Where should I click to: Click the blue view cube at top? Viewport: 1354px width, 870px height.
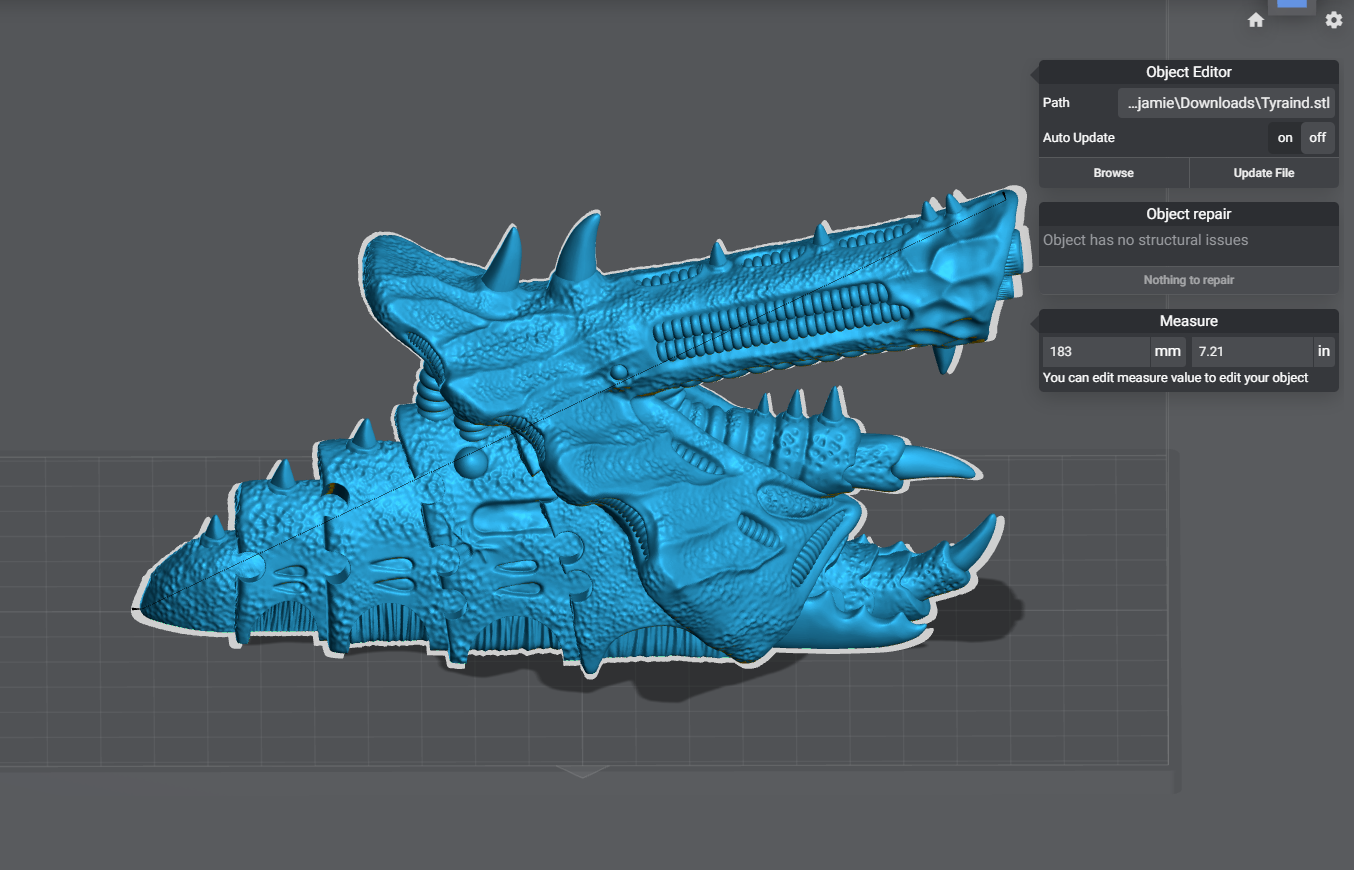(1292, 5)
